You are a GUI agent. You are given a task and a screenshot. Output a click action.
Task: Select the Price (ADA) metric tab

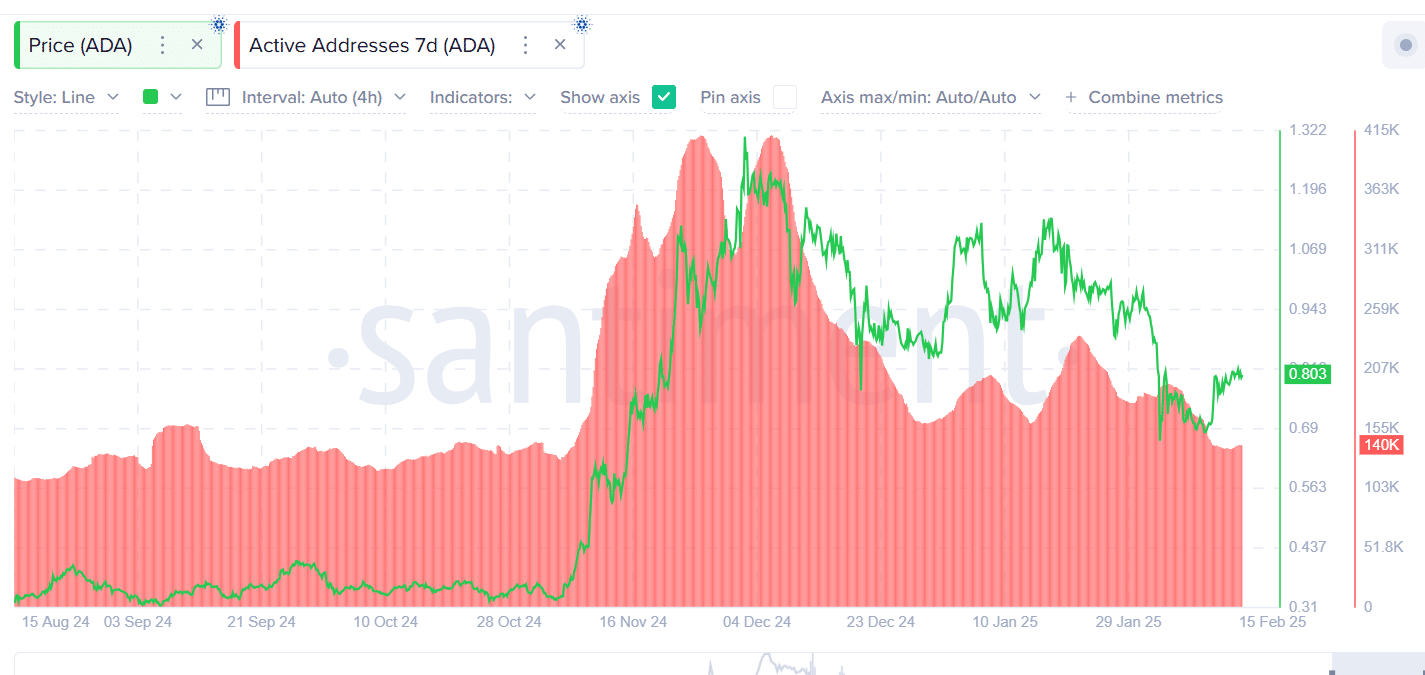coord(80,45)
